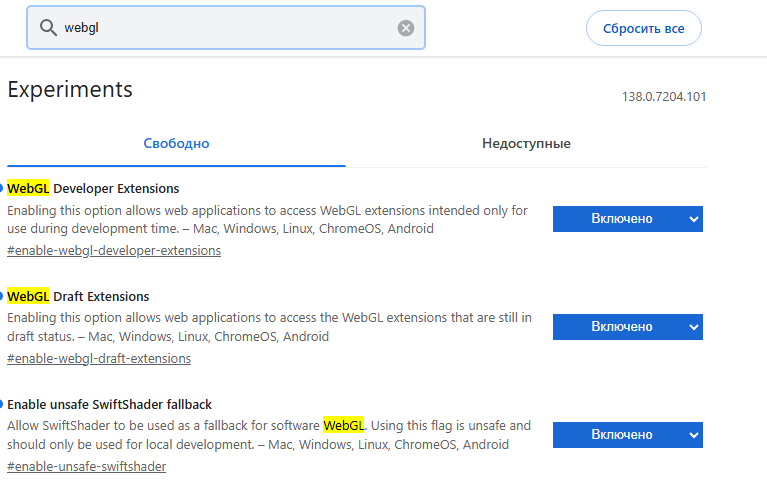
Task: Click the version number 138.0.7204.101
Action: 664,97
